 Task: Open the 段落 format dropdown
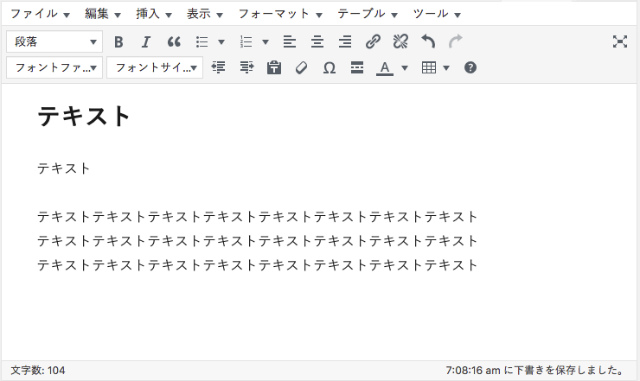click(x=54, y=42)
